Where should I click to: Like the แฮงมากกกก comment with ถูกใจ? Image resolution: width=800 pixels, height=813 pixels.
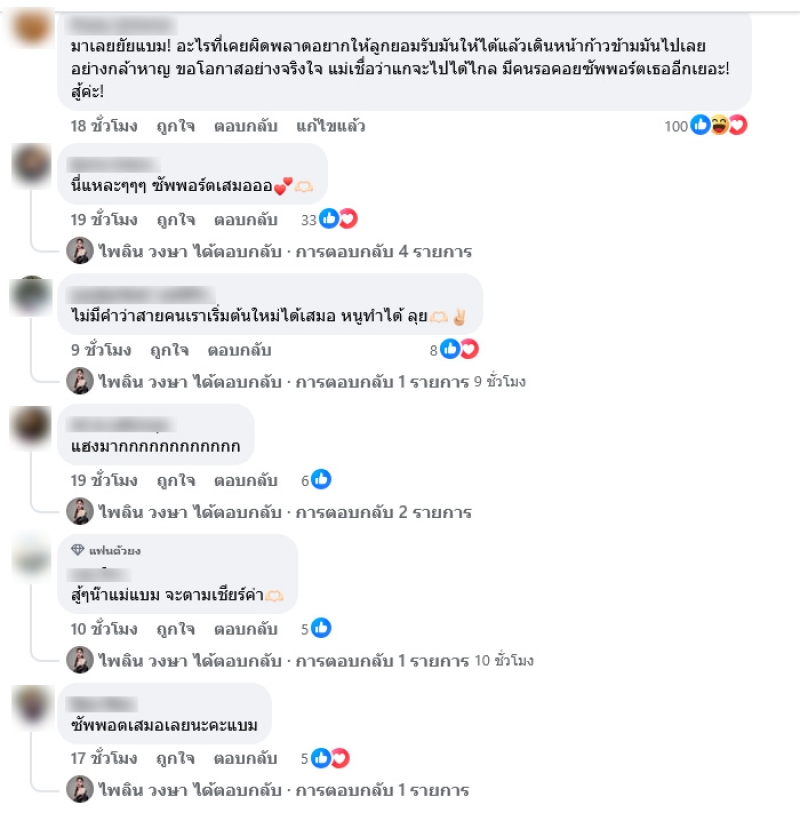tap(176, 481)
